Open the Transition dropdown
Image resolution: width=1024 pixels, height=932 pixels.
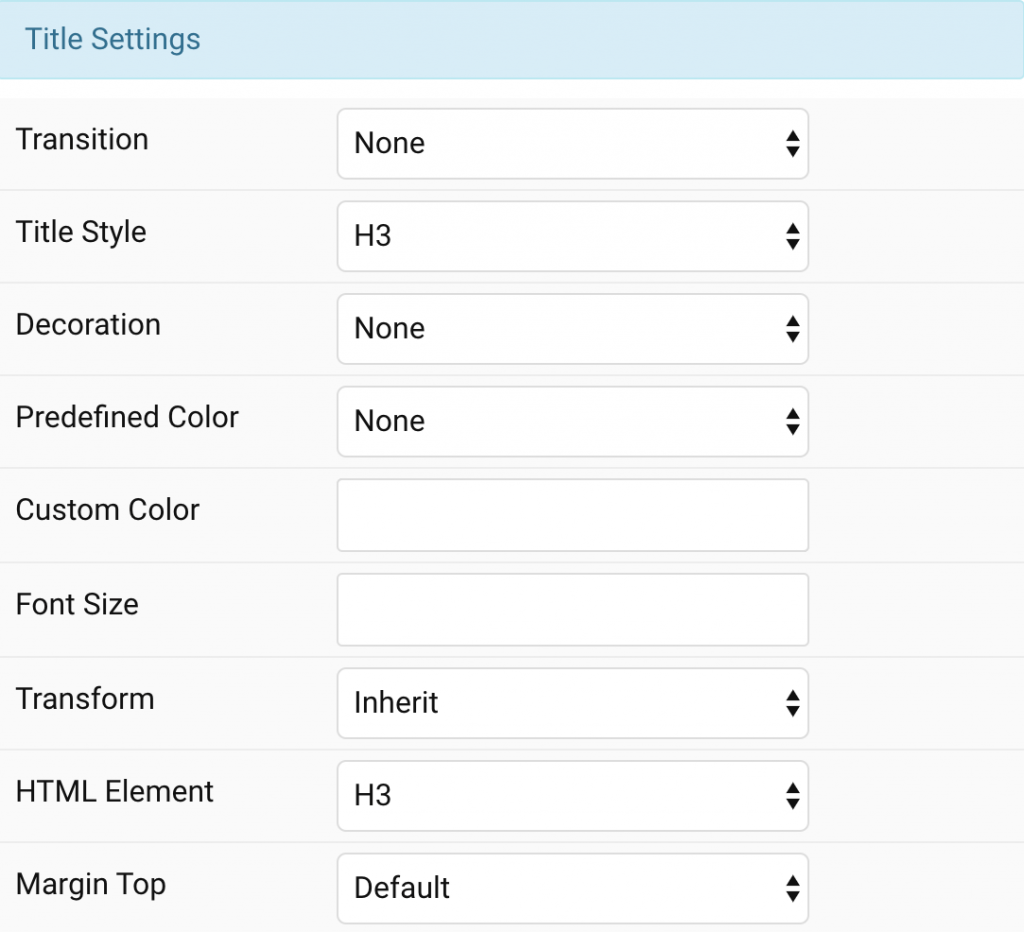pos(573,144)
